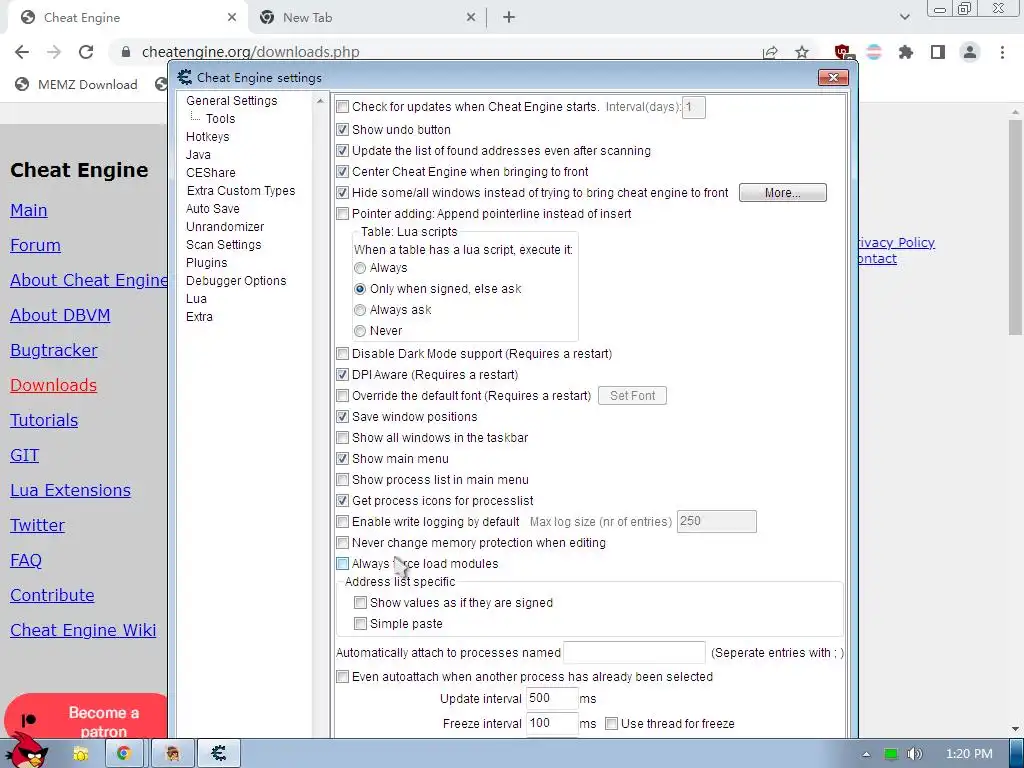Click Become a patron button
This screenshot has width=1024, height=768.
(x=86, y=716)
